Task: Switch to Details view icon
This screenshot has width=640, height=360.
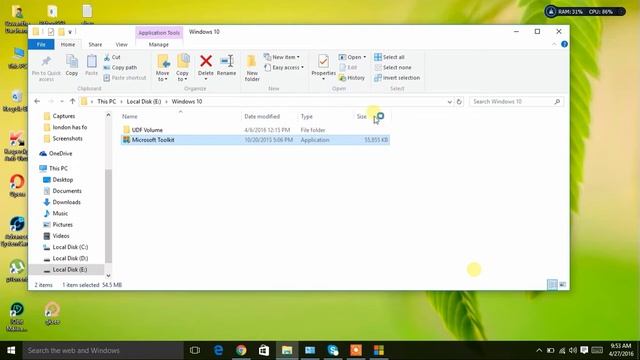Action: coord(552,284)
